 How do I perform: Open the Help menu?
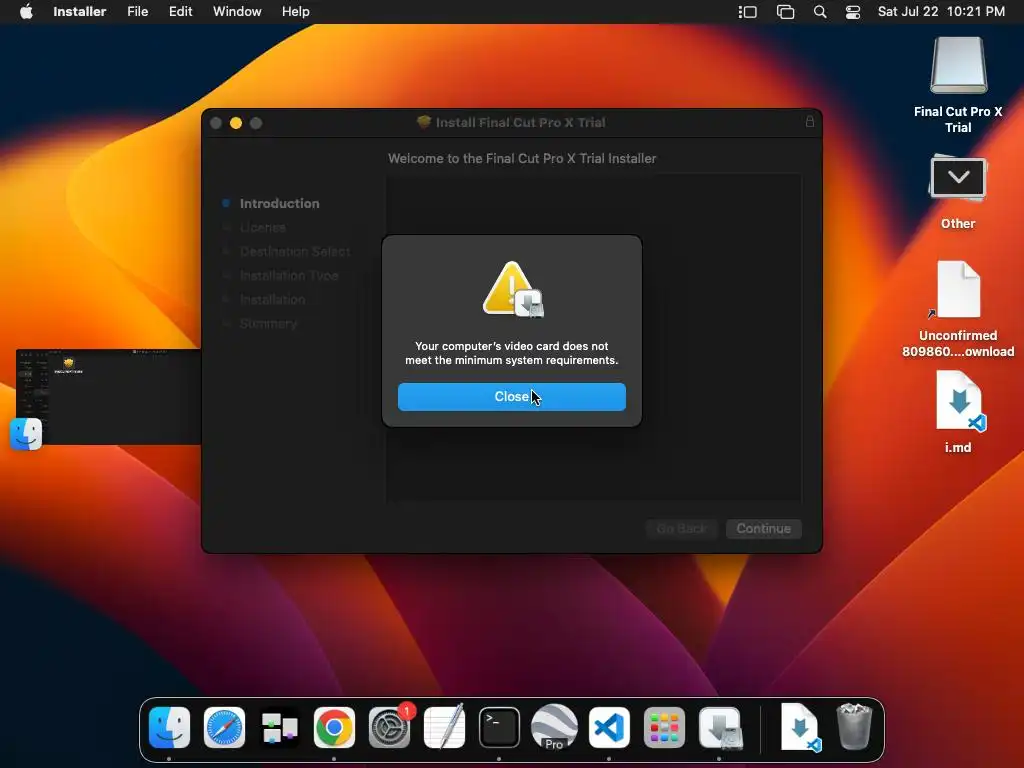tap(295, 12)
